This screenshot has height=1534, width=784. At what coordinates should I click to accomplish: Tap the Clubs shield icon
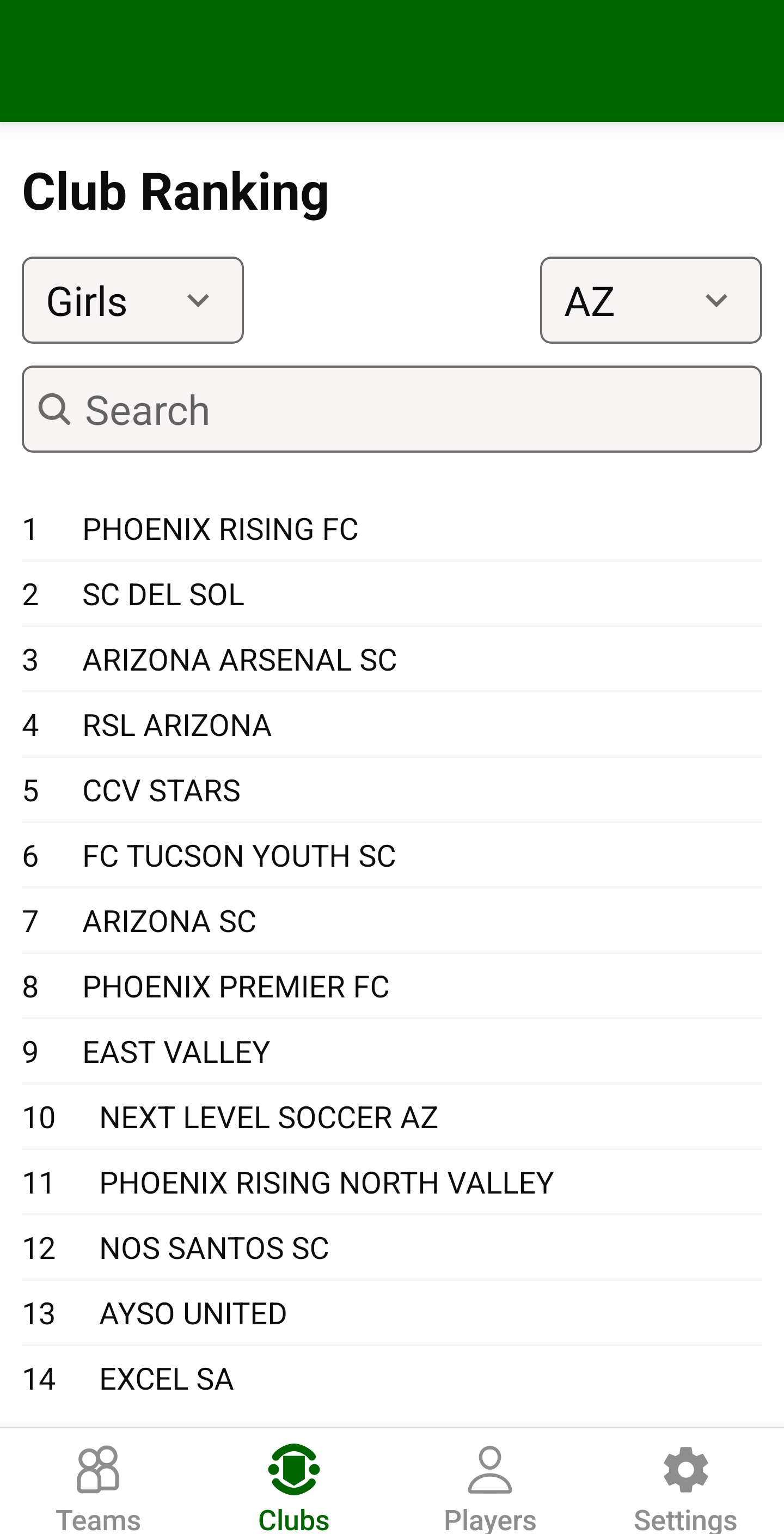(294, 1470)
